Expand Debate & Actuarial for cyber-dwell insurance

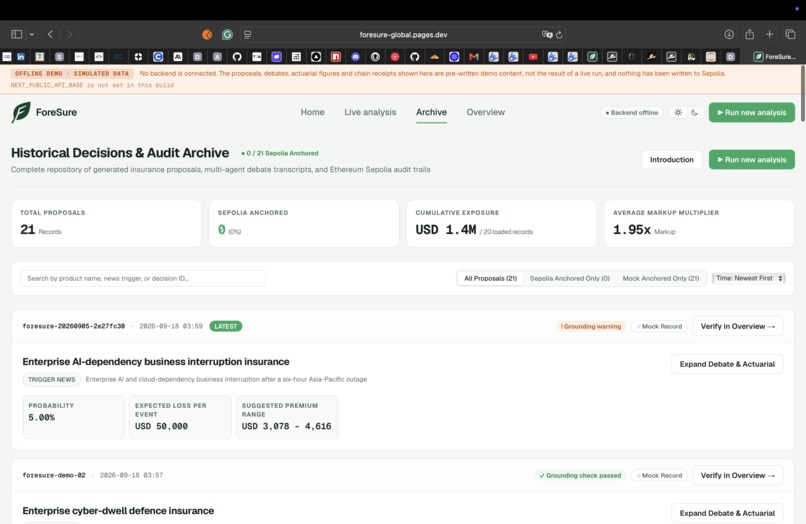[x=727, y=513]
